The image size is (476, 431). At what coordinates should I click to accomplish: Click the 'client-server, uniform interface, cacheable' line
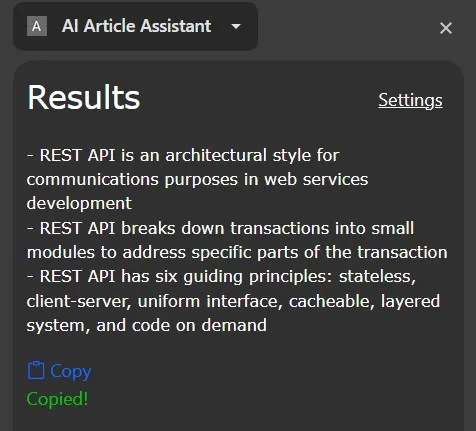[x=233, y=301]
